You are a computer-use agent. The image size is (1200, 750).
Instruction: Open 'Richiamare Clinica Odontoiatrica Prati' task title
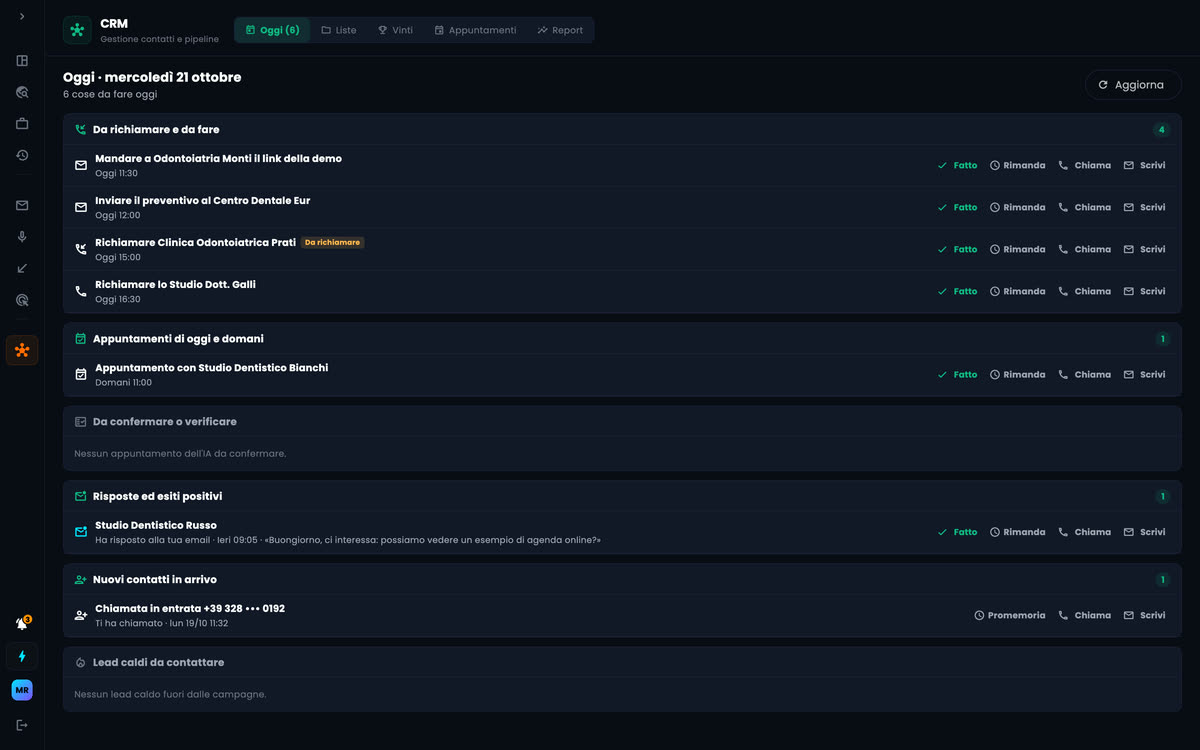195,243
